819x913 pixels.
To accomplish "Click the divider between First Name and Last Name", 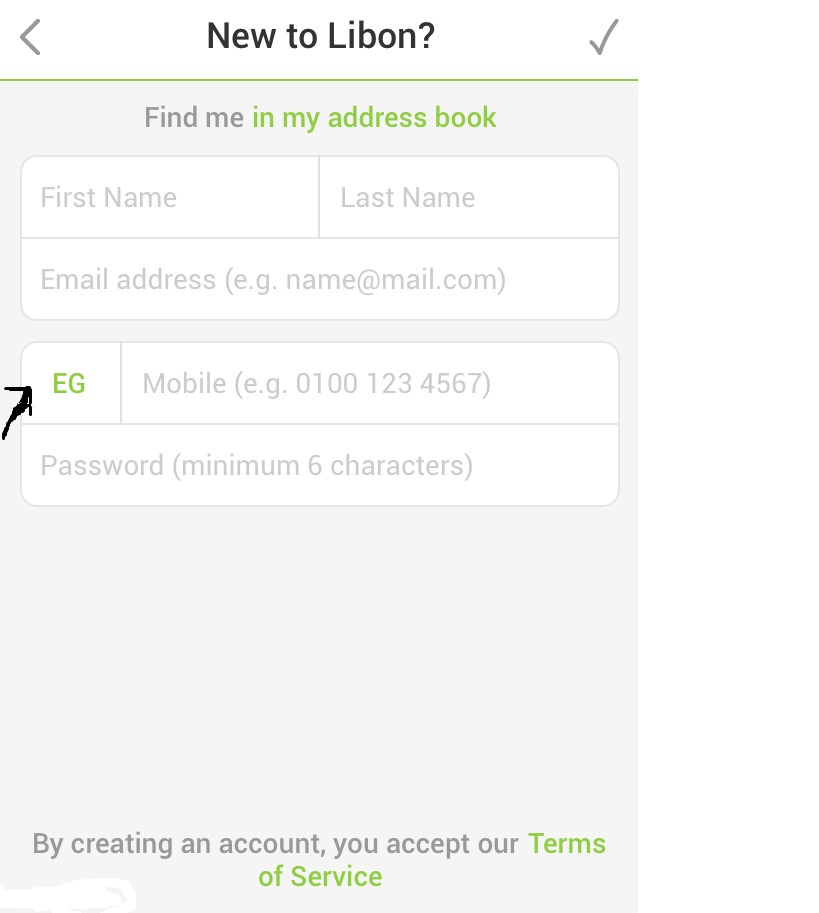I will (x=319, y=198).
